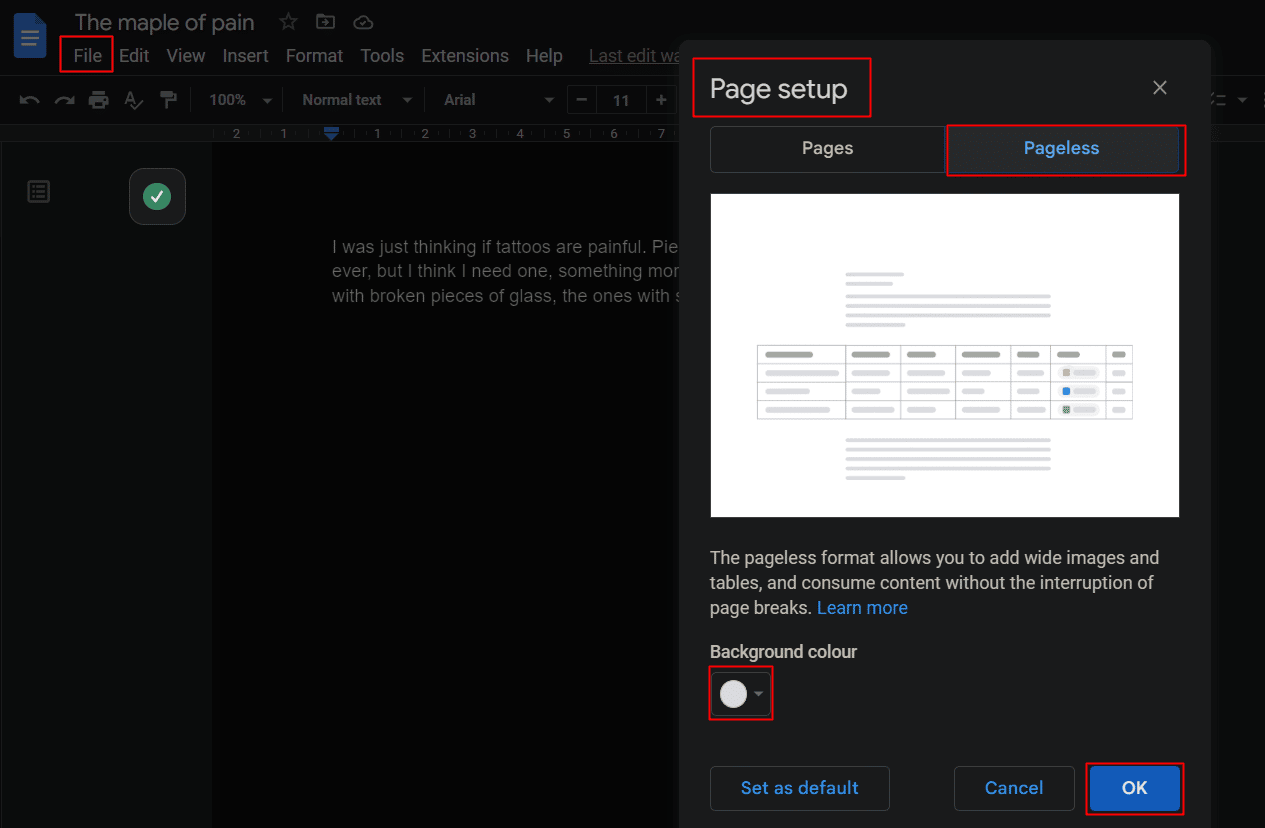Increase font size with plus button
Image resolution: width=1265 pixels, height=828 pixels.
coord(661,100)
